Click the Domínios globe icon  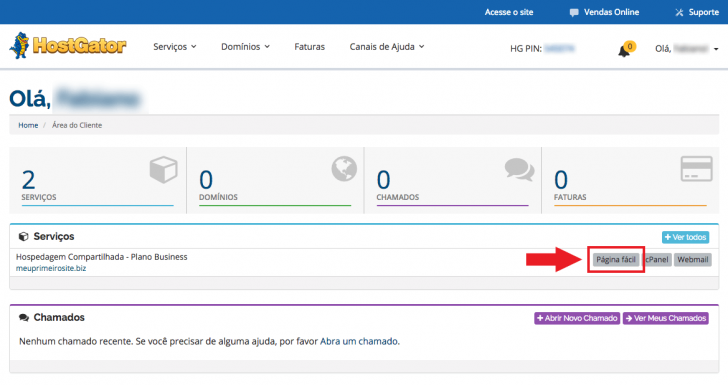click(344, 168)
